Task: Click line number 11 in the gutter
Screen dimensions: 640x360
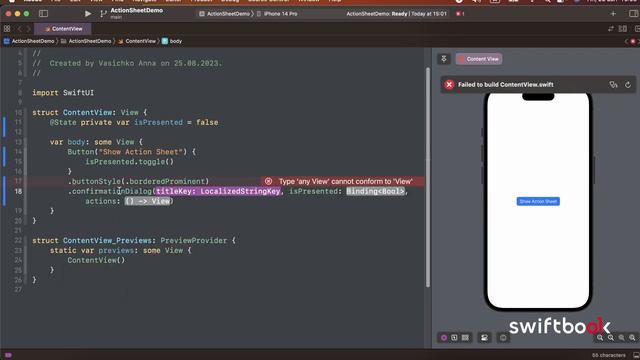Action: [x=18, y=122]
